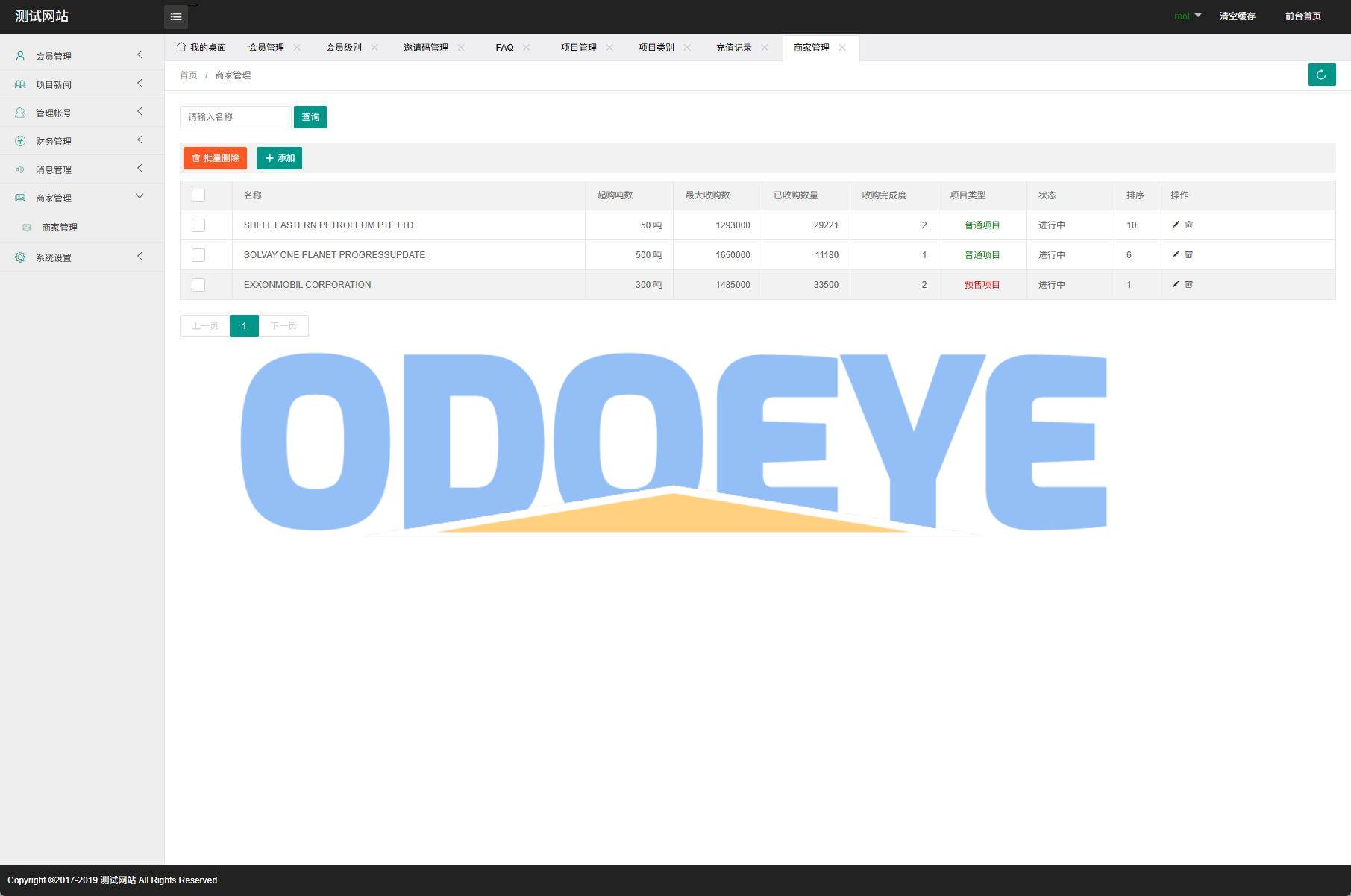Screen dimensions: 1351x896
Task: Expand the 项目新闻 sidebar chevron
Action: (140, 84)
